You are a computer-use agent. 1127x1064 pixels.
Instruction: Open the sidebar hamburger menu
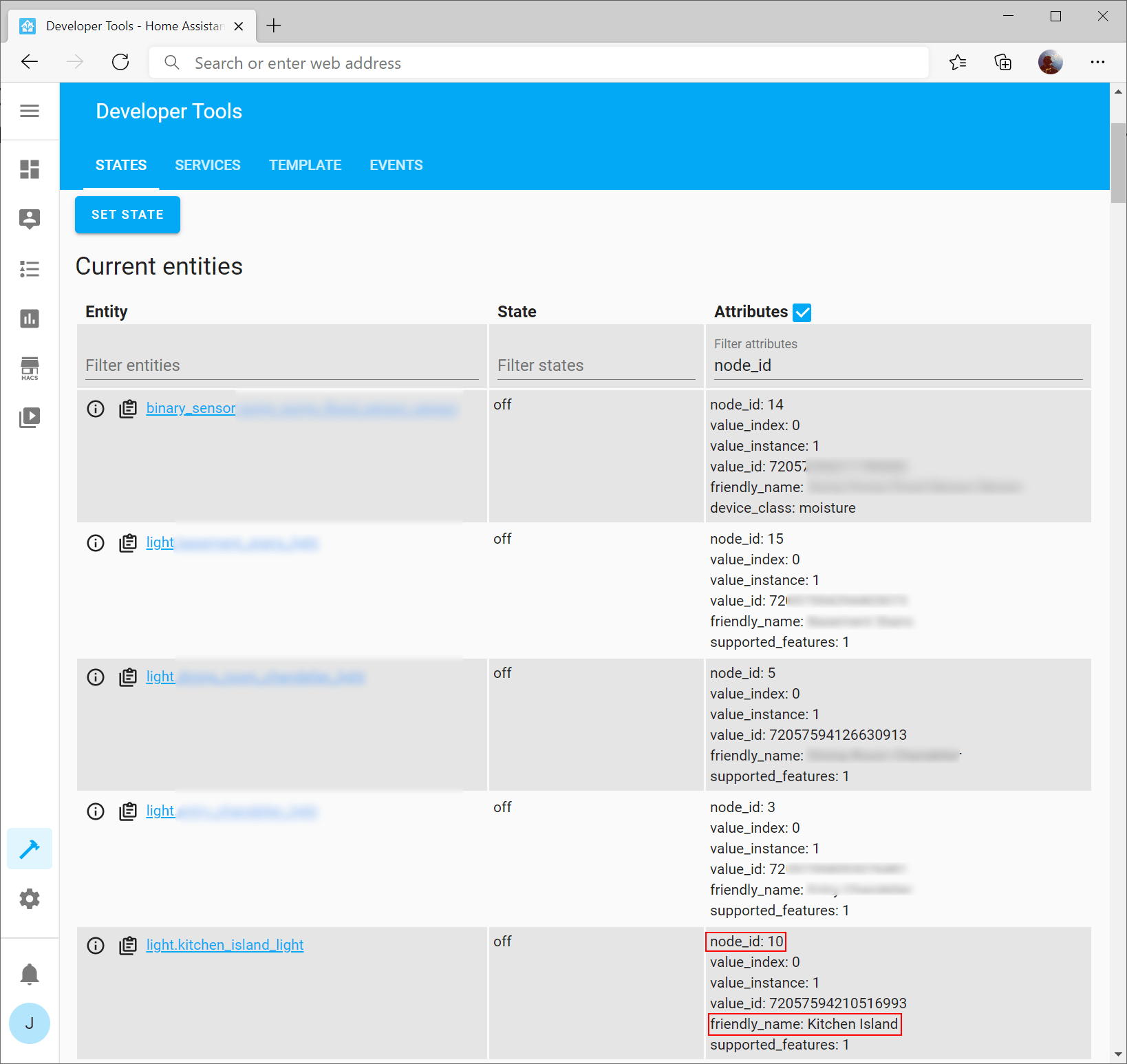pyautogui.click(x=30, y=111)
